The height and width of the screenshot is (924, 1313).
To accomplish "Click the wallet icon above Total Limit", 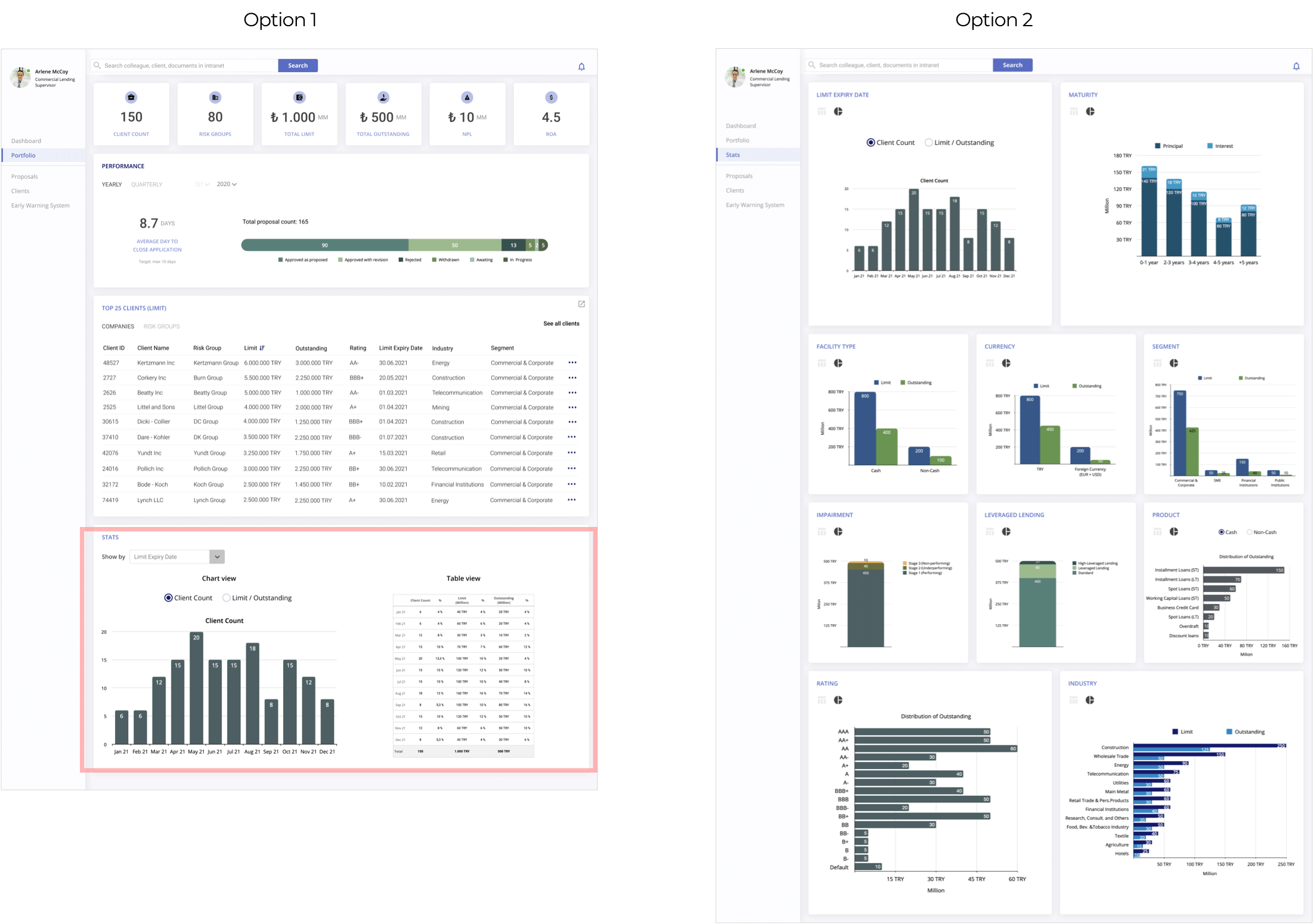I will pyautogui.click(x=299, y=97).
